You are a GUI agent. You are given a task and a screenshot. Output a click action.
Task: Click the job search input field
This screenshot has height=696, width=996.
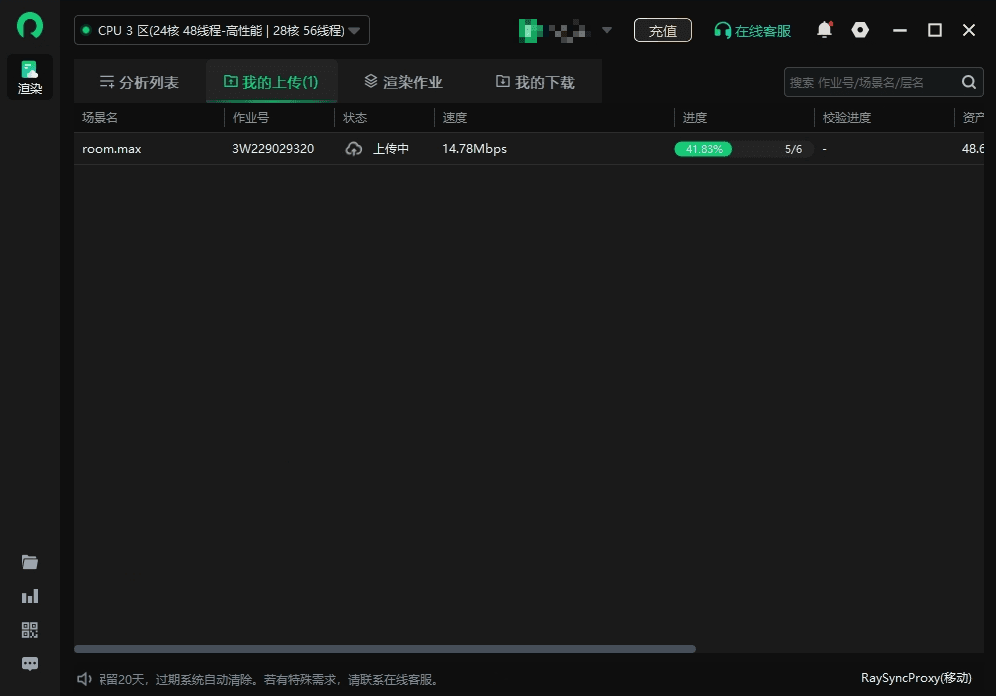tap(870, 82)
